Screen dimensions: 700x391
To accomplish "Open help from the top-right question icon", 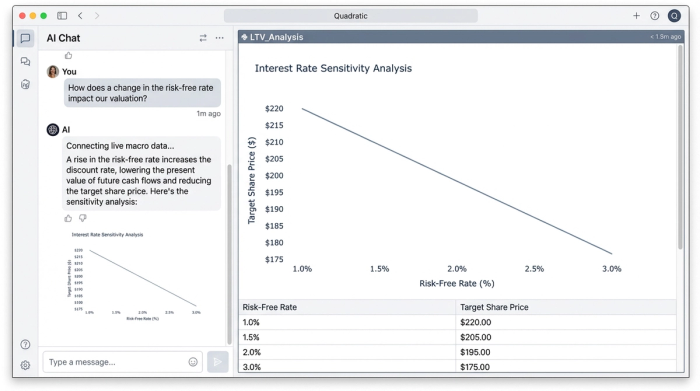I will pyautogui.click(x=654, y=16).
